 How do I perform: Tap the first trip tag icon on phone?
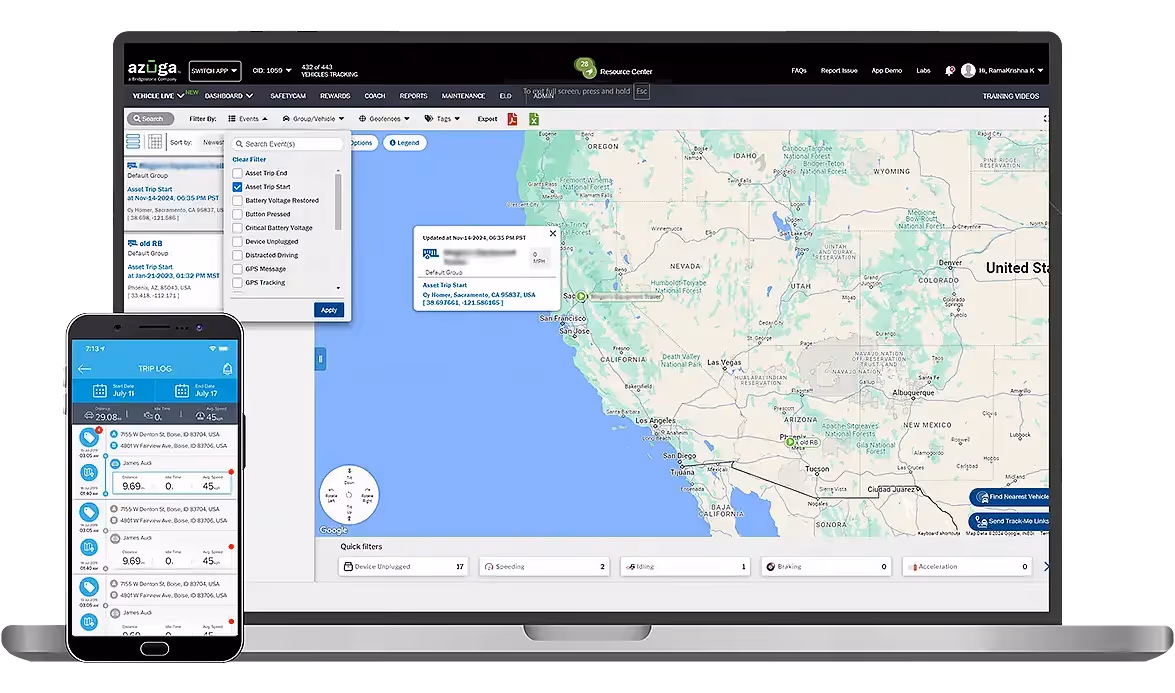tap(88, 437)
